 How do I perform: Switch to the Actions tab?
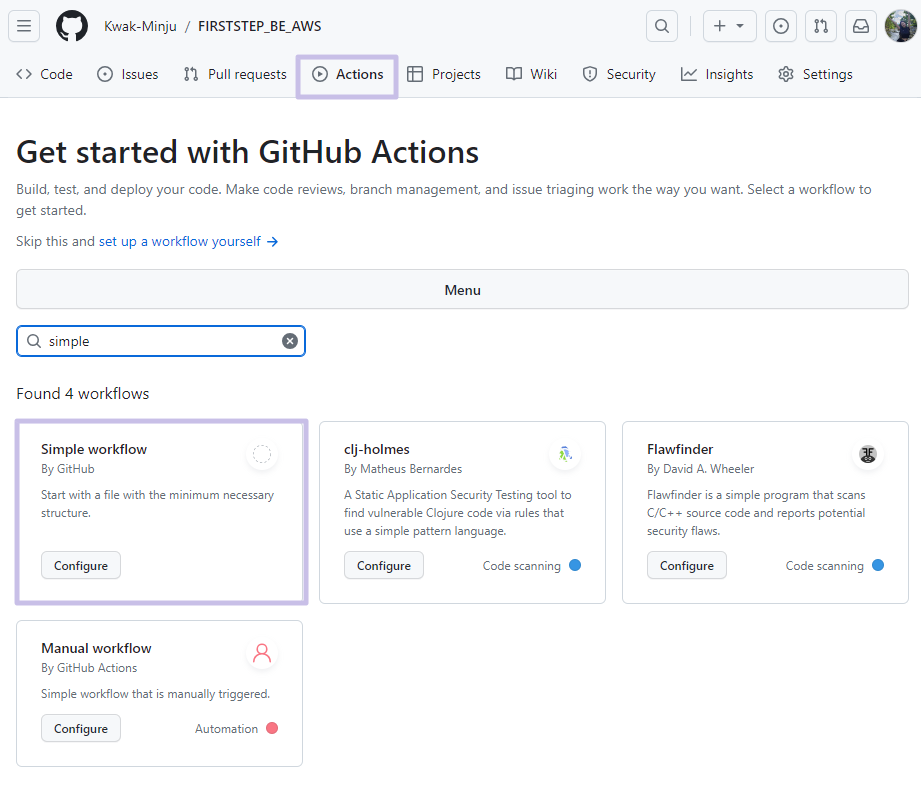point(347,74)
